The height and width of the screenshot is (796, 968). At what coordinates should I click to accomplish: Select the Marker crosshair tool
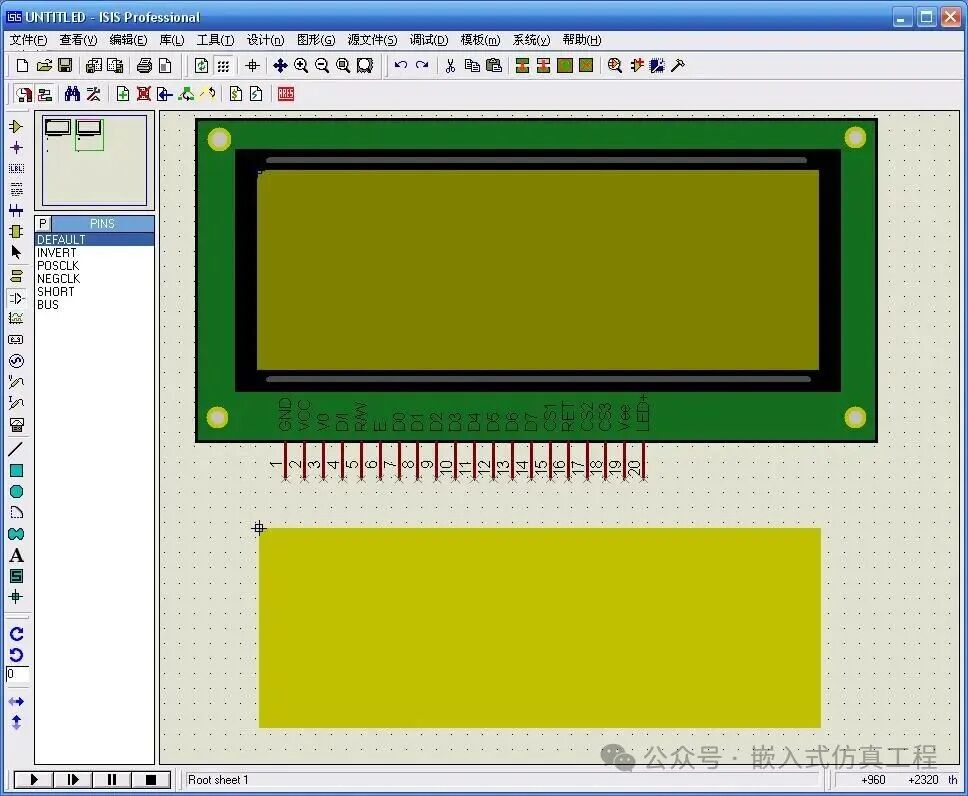point(17,597)
